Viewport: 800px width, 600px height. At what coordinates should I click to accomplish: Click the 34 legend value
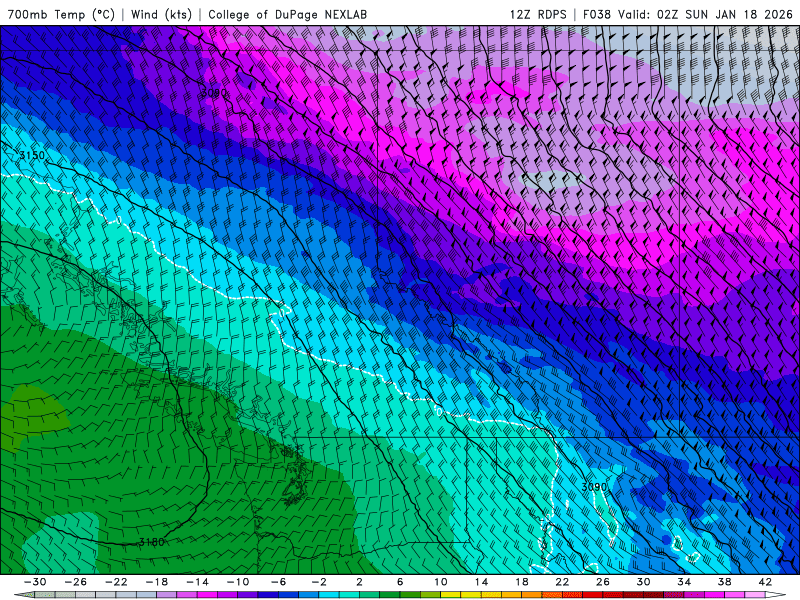click(684, 582)
